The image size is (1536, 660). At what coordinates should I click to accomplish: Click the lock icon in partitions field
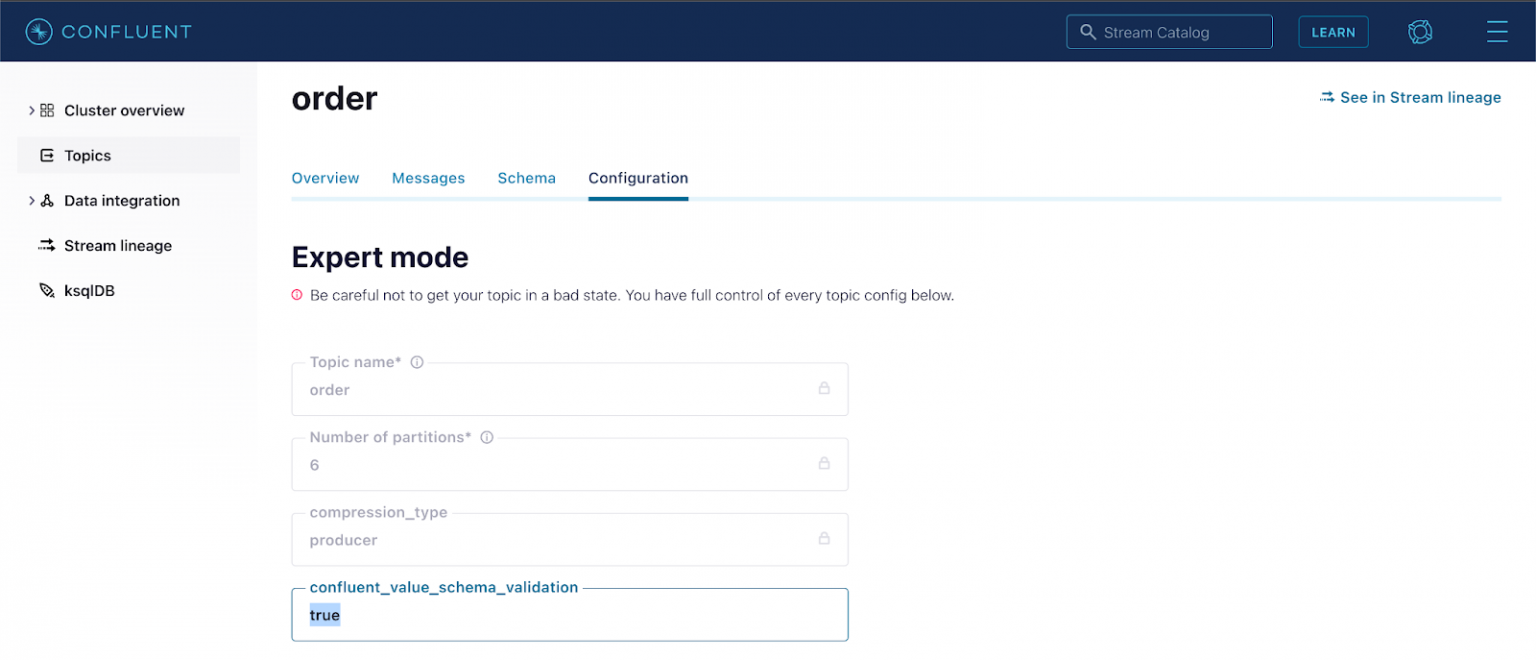[824, 463]
